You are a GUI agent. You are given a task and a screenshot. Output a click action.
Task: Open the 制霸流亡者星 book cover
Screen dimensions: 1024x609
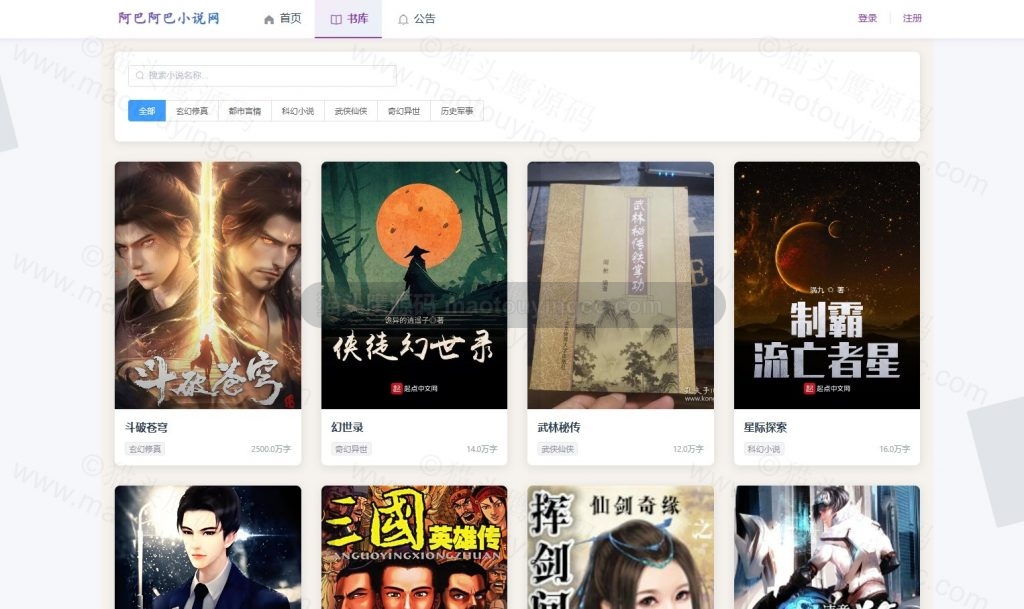827,285
